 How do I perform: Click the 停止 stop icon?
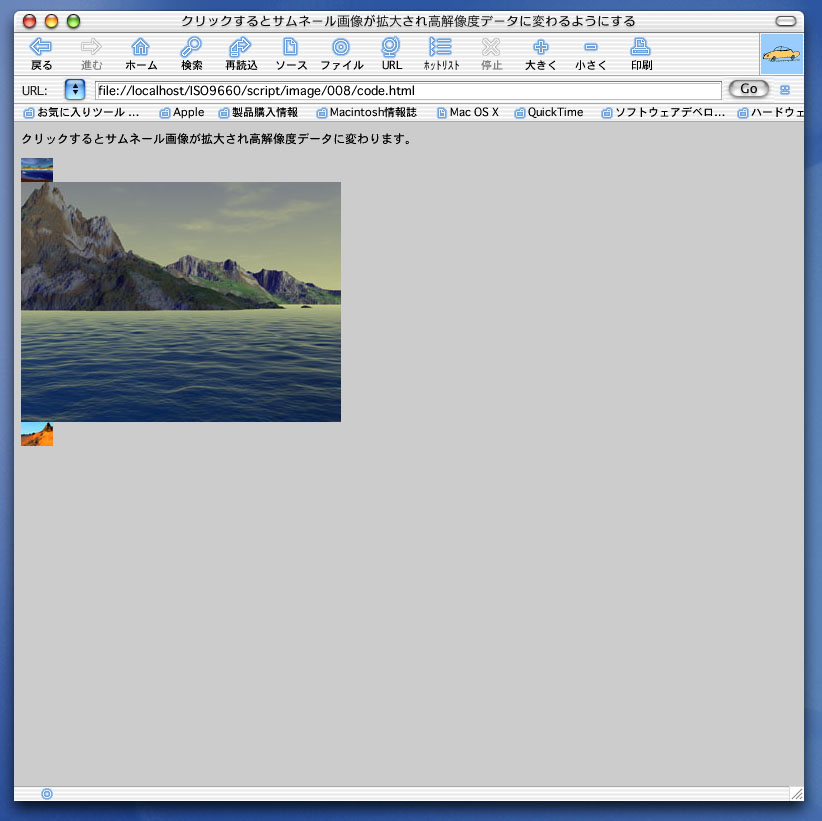point(491,47)
